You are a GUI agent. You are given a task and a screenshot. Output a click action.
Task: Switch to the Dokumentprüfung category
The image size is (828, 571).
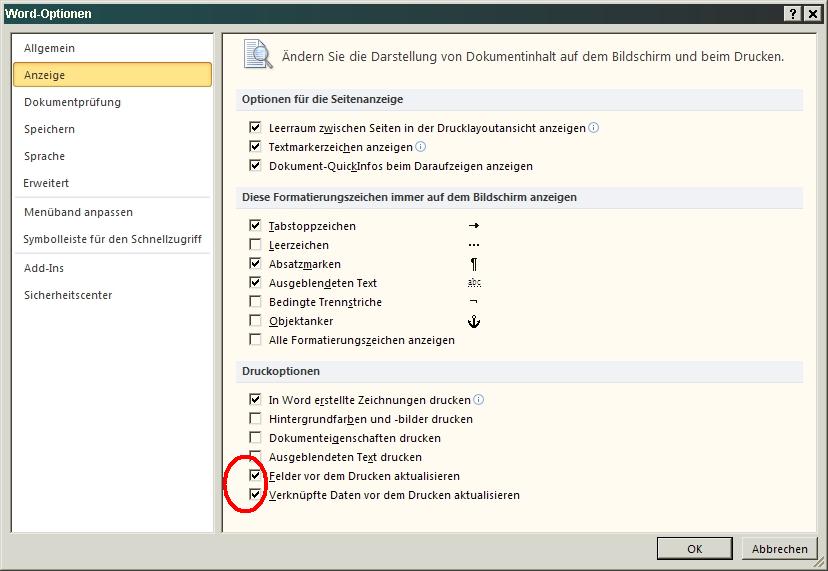point(72,102)
